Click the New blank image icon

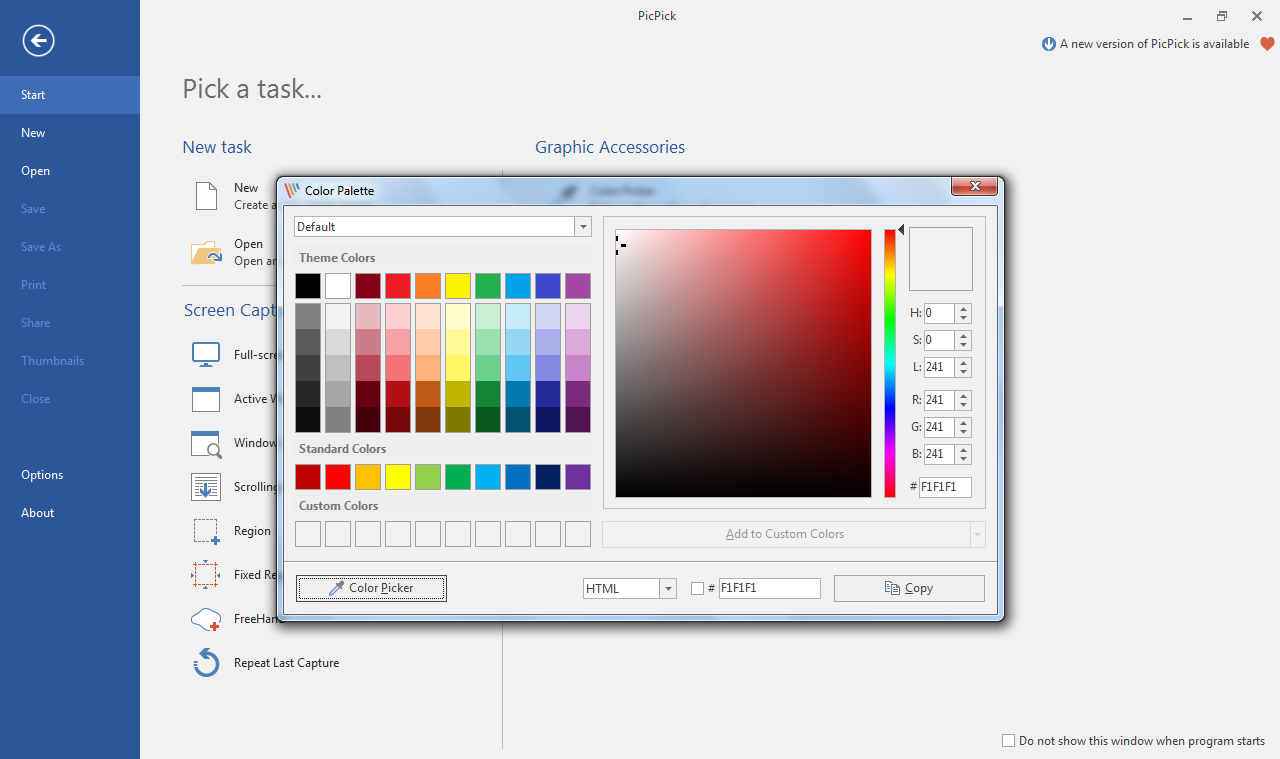point(206,196)
